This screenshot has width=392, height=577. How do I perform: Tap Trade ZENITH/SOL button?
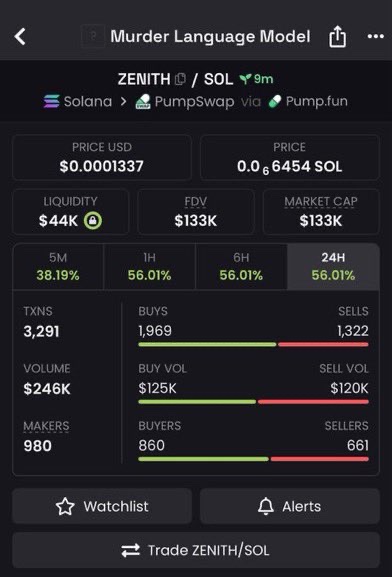coord(196,551)
